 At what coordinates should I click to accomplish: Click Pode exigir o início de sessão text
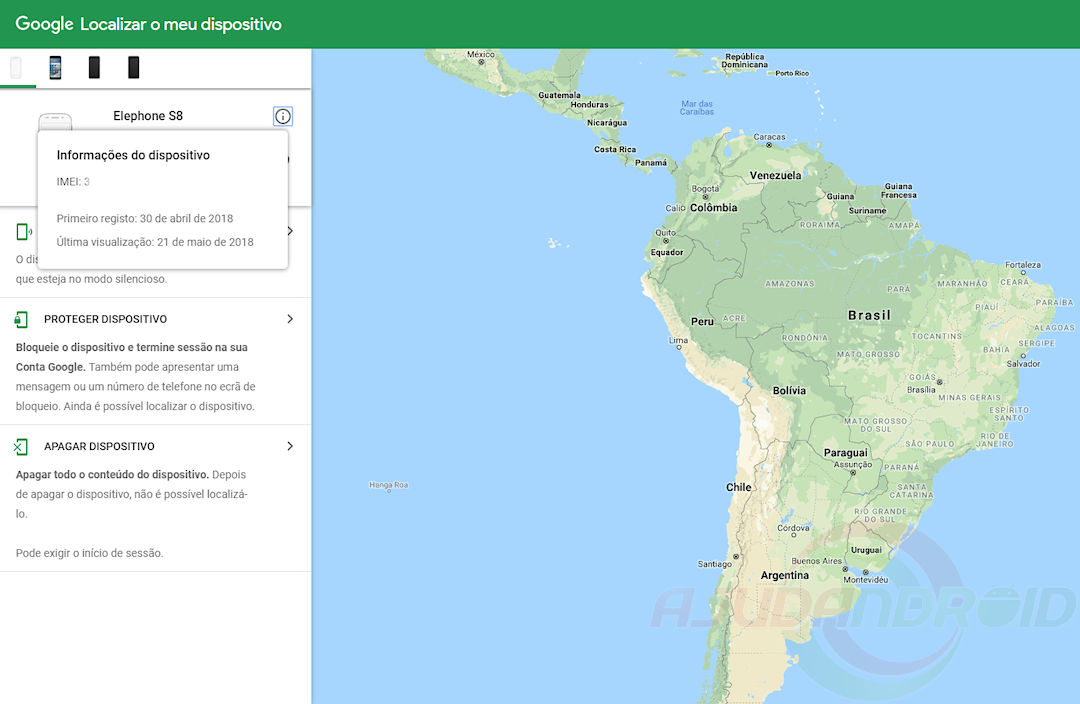point(90,553)
